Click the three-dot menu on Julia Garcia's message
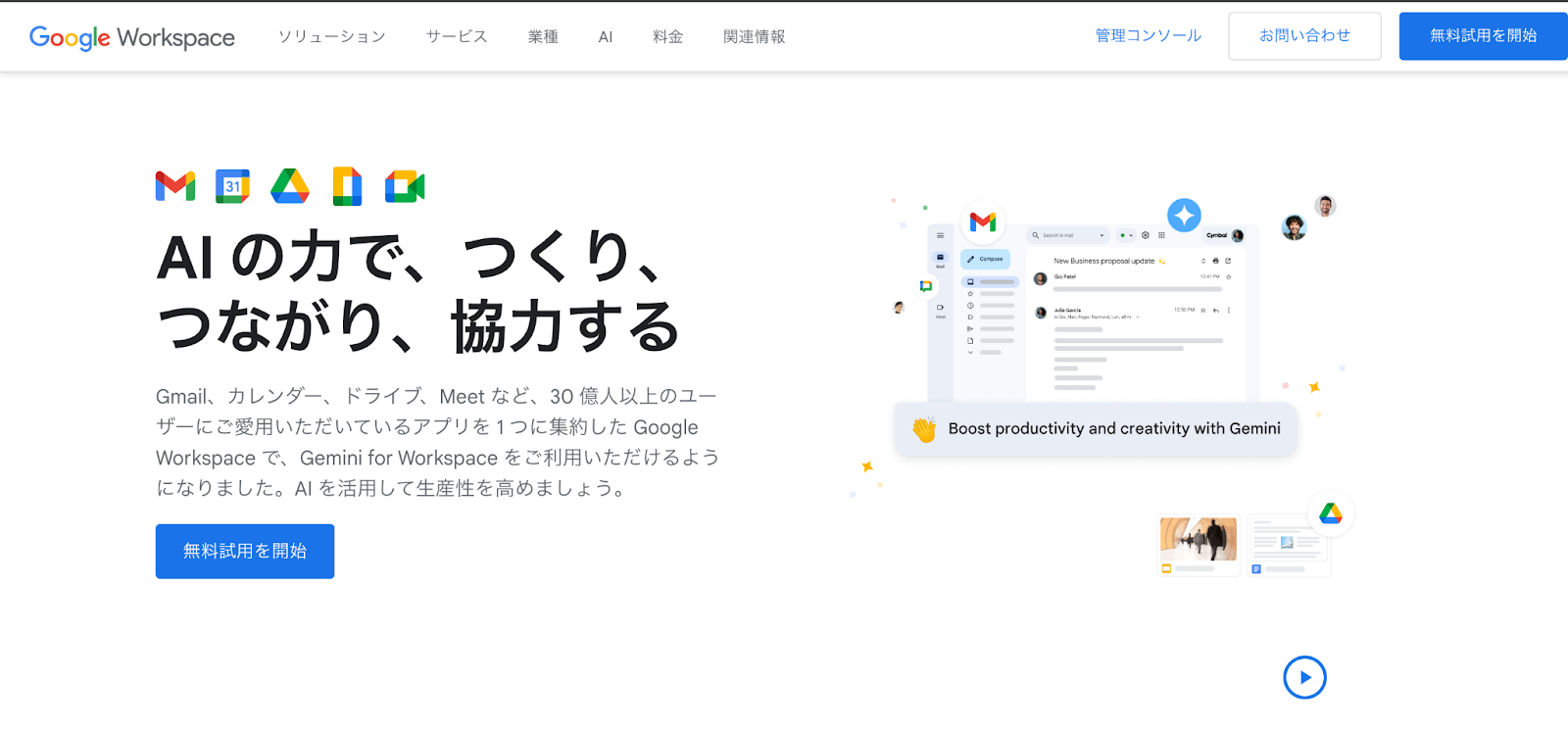Viewport: 1568px width, 733px height. point(1229,311)
